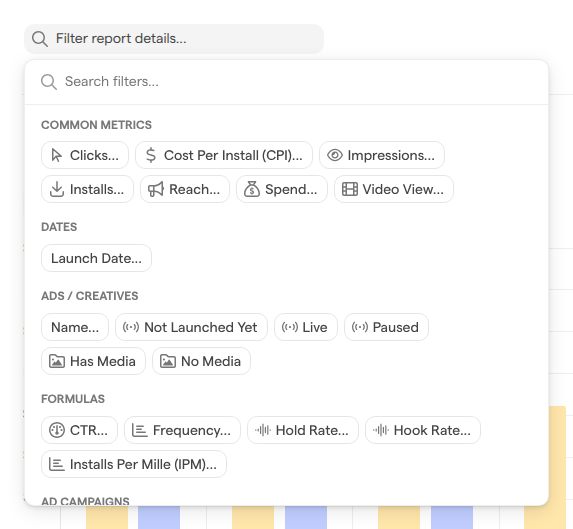Open the Hook Rate formula filter
The height and width of the screenshot is (529, 573).
[423, 430]
